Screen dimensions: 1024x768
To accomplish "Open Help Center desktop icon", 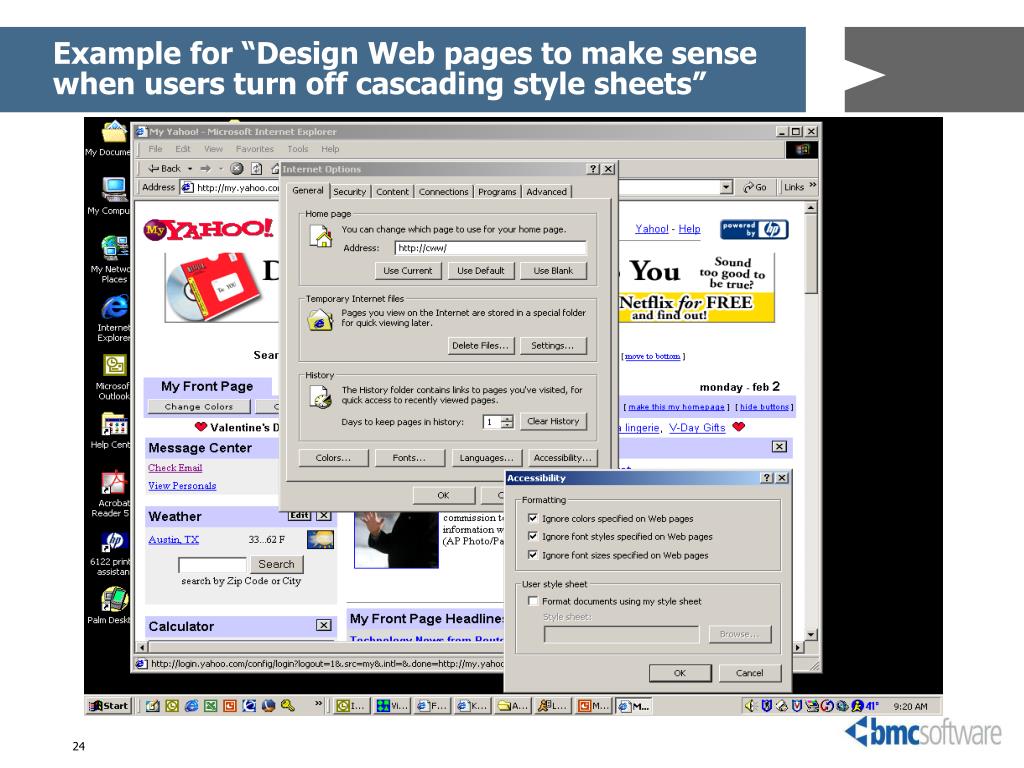I will click(114, 424).
